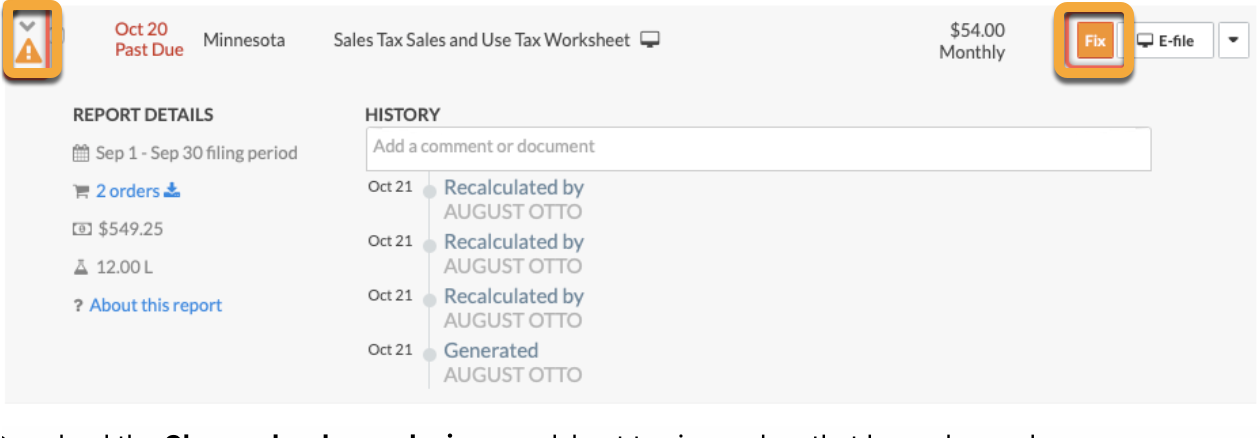Click the shopping cart orders icon
The height and width of the screenshot is (438, 1260).
pyautogui.click(x=81, y=191)
